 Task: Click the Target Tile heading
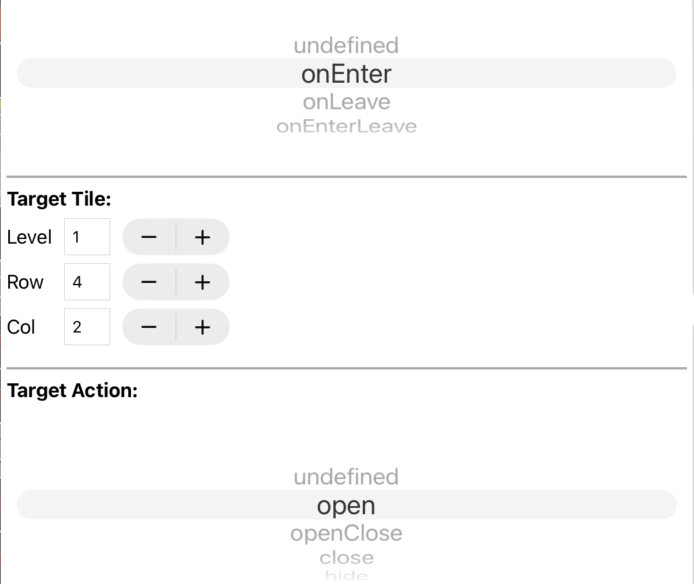pyautogui.click(x=59, y=199)
